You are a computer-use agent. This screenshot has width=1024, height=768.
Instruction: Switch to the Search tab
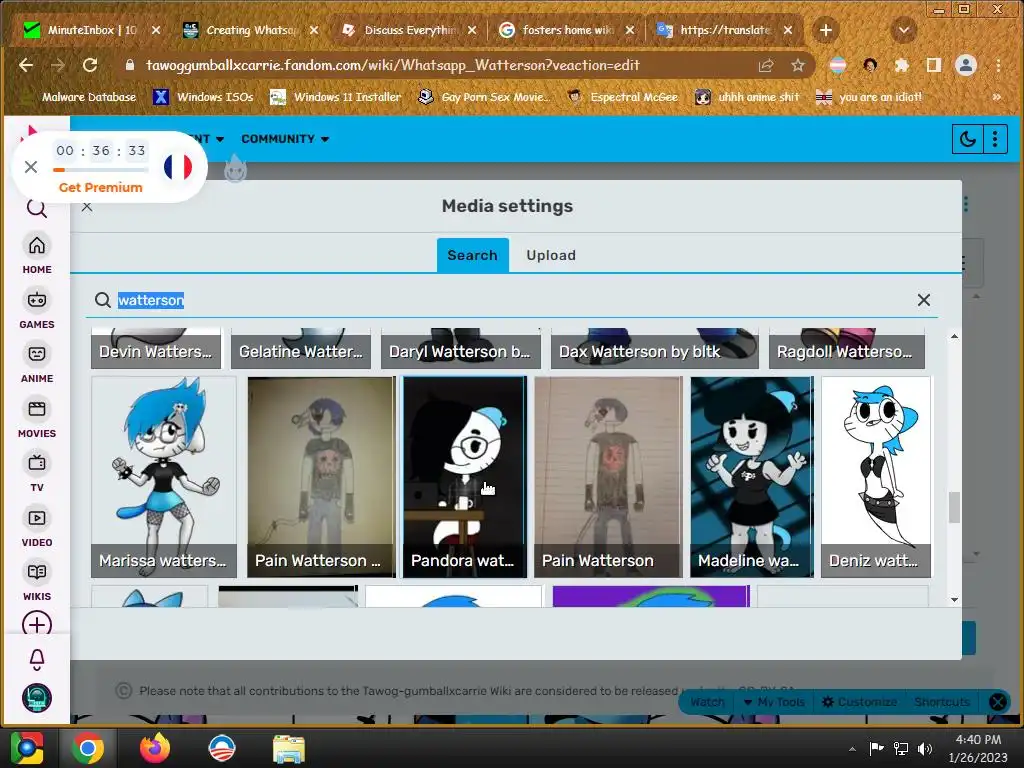[472, 255]
